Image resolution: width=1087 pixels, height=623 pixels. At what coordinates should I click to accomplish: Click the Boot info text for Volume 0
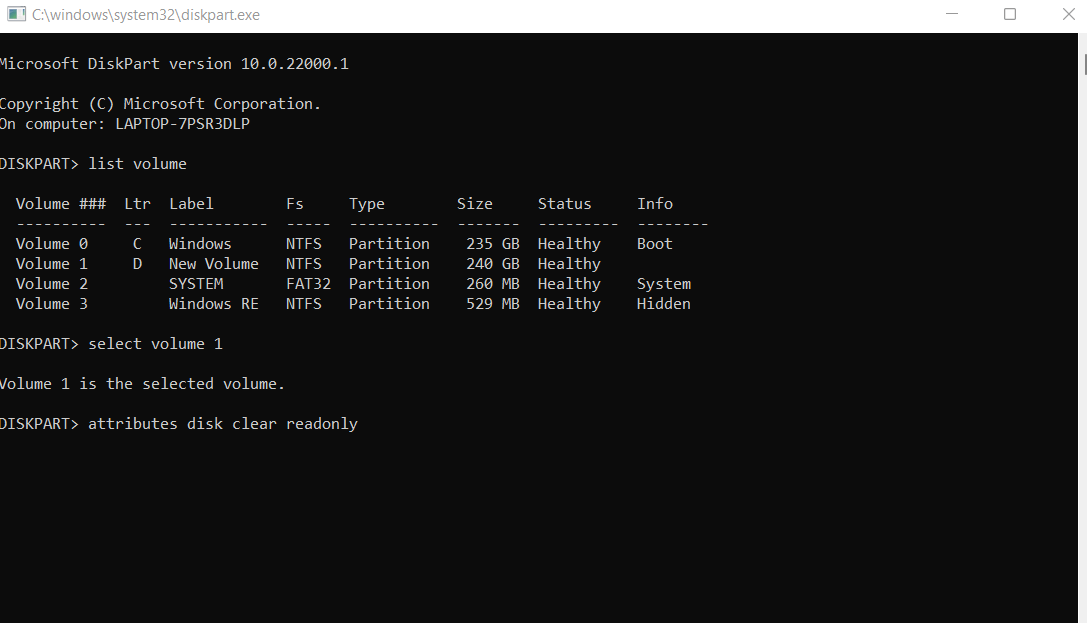[654, 243]
